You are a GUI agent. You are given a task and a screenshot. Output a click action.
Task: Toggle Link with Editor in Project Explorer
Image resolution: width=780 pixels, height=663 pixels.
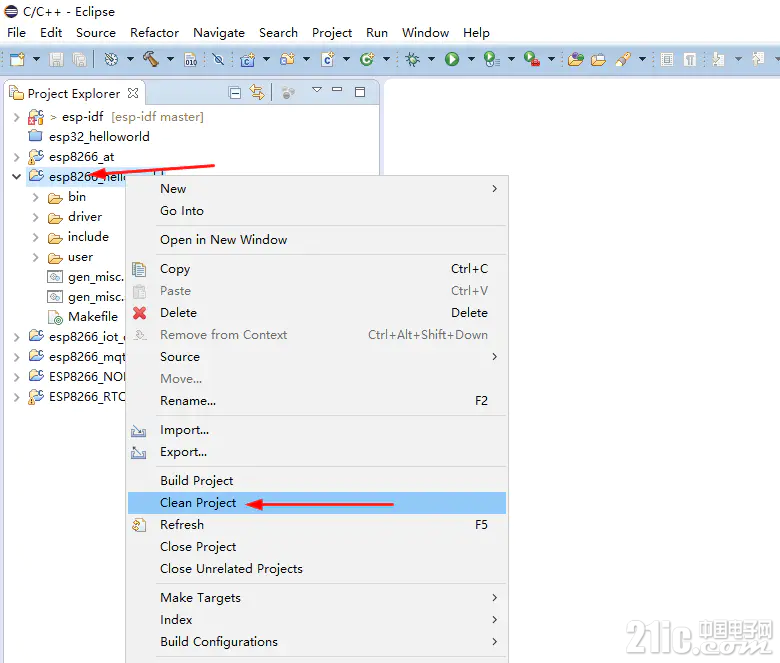coord(257,93)
